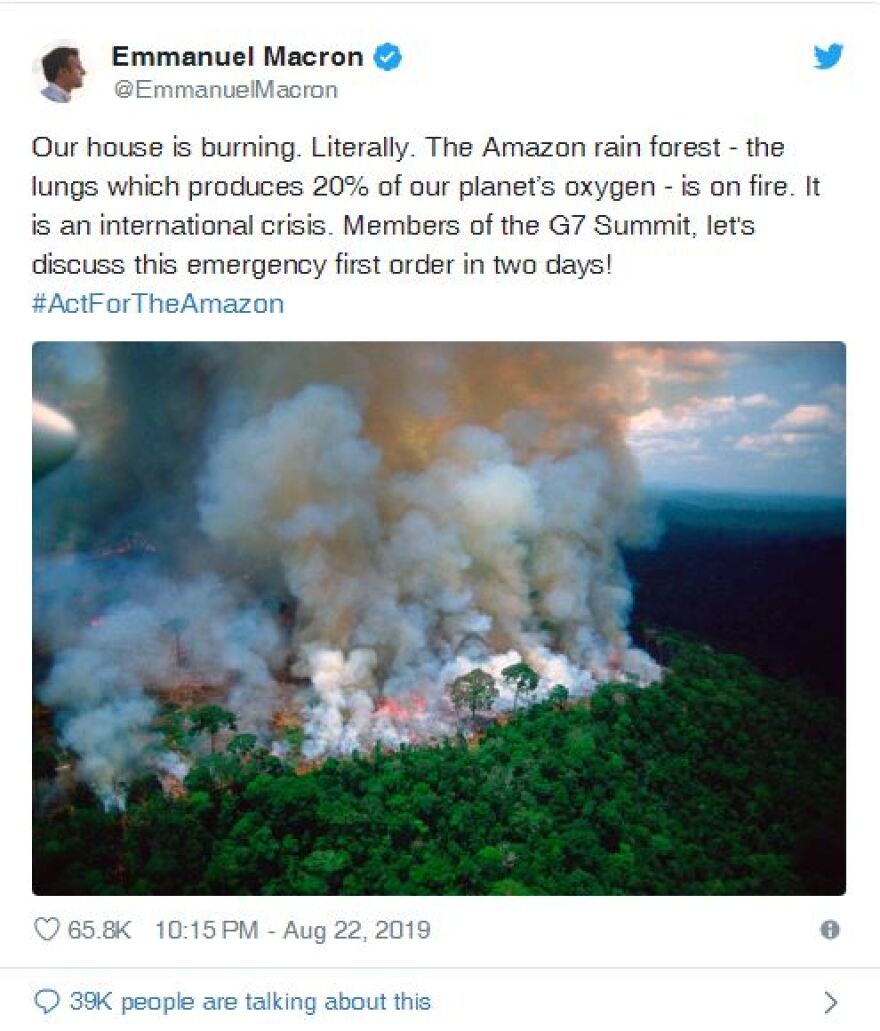Open the #ActForTheAmazon hashtag
This screenshot has width=880, height=1031.
click(x=158, y=304)
